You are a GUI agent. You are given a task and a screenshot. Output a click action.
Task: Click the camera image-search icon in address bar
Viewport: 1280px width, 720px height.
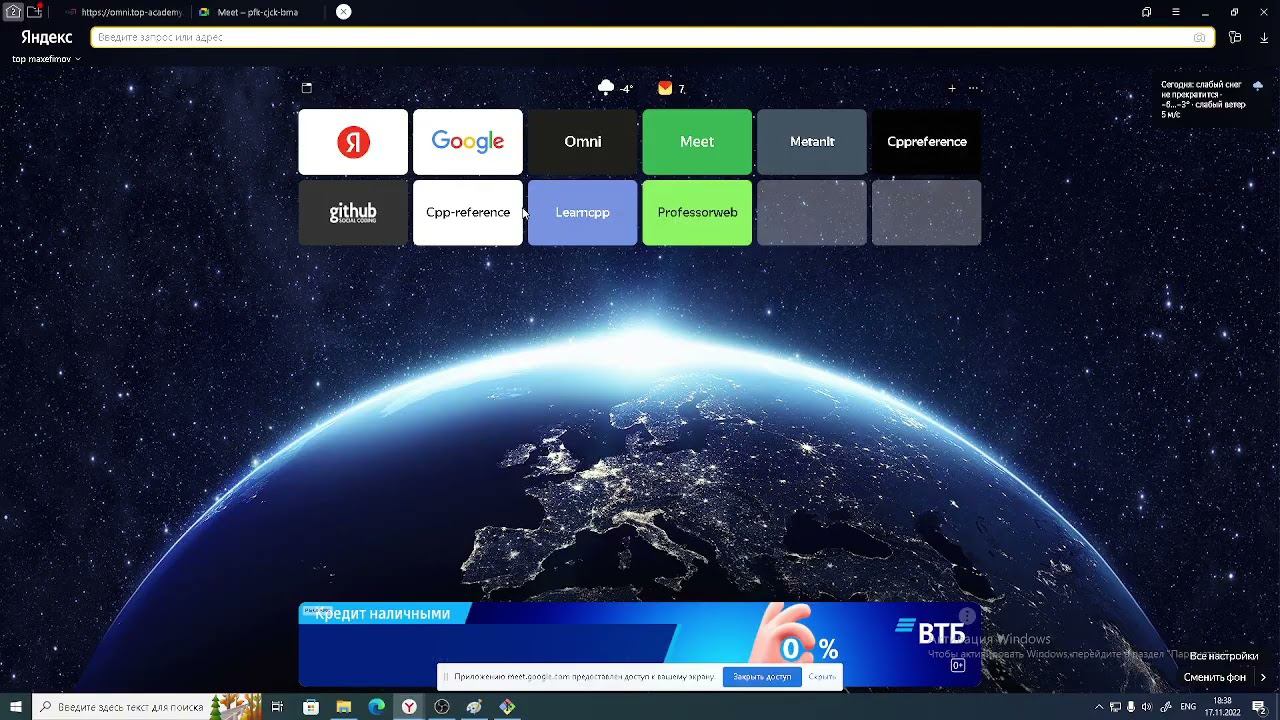[x=1199, y=37]
